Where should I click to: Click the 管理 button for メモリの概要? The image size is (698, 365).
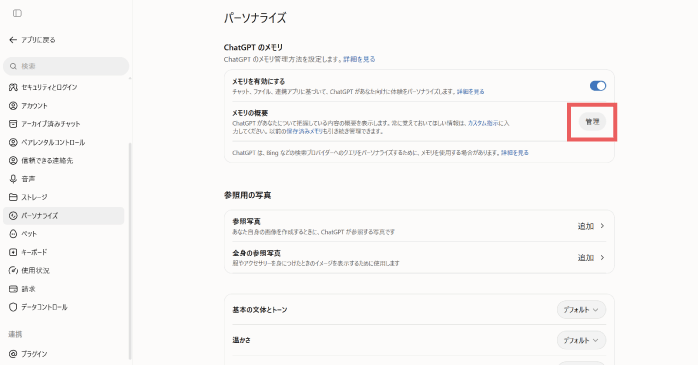pos(592,122)
